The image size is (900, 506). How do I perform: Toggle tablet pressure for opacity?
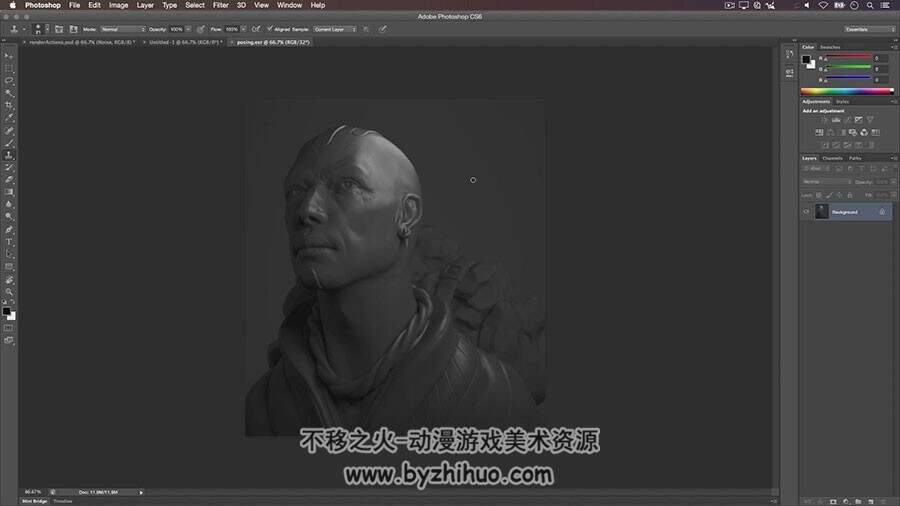[x=200, y=29]
